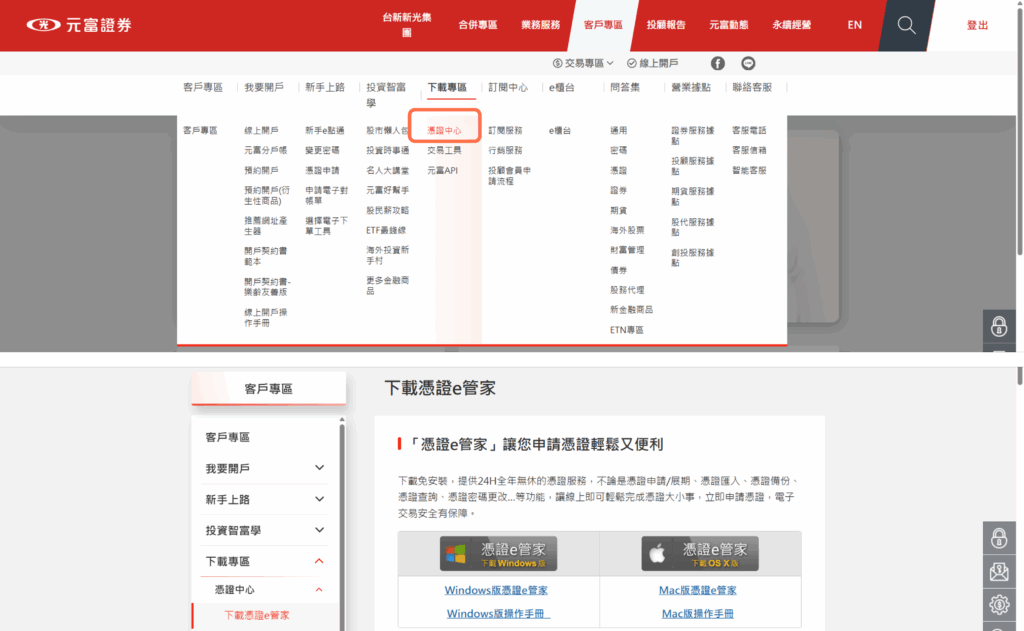1024x631 pixels.
Task: Switch language with EN link
Action: (854, 25)
